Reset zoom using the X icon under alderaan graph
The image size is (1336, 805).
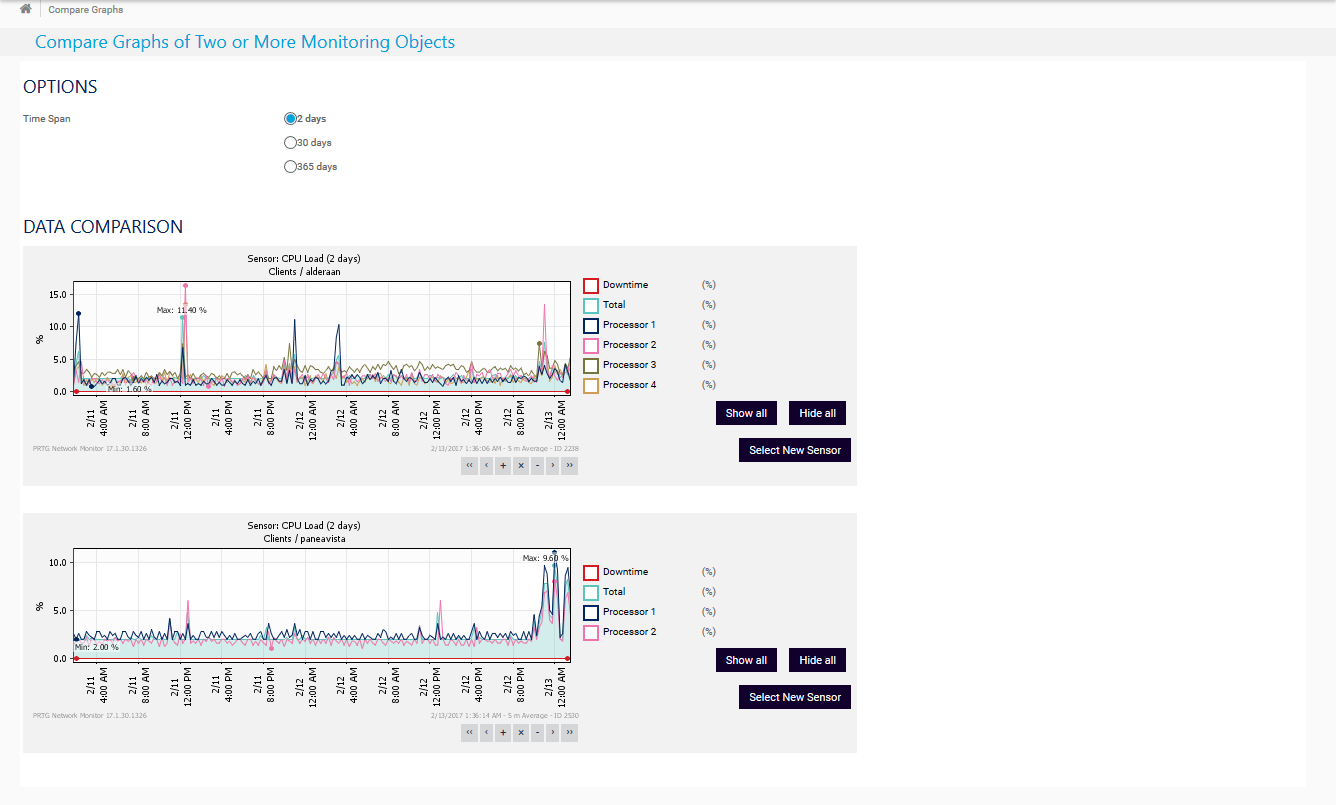point(520,465)
